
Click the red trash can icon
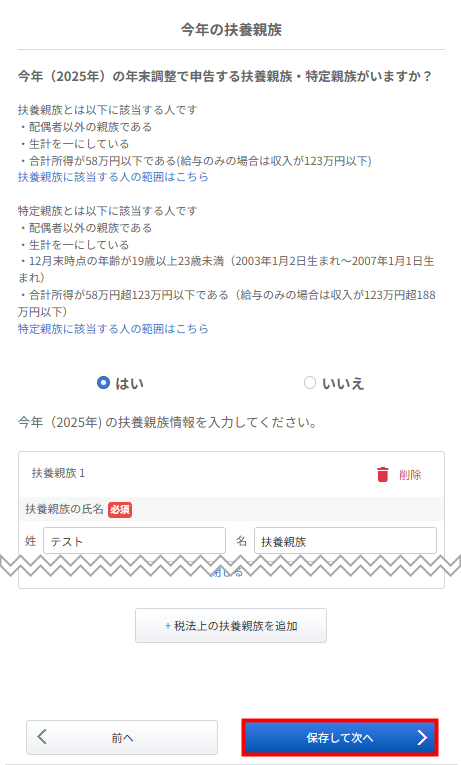pyautogui.click(x=383, y=474)
